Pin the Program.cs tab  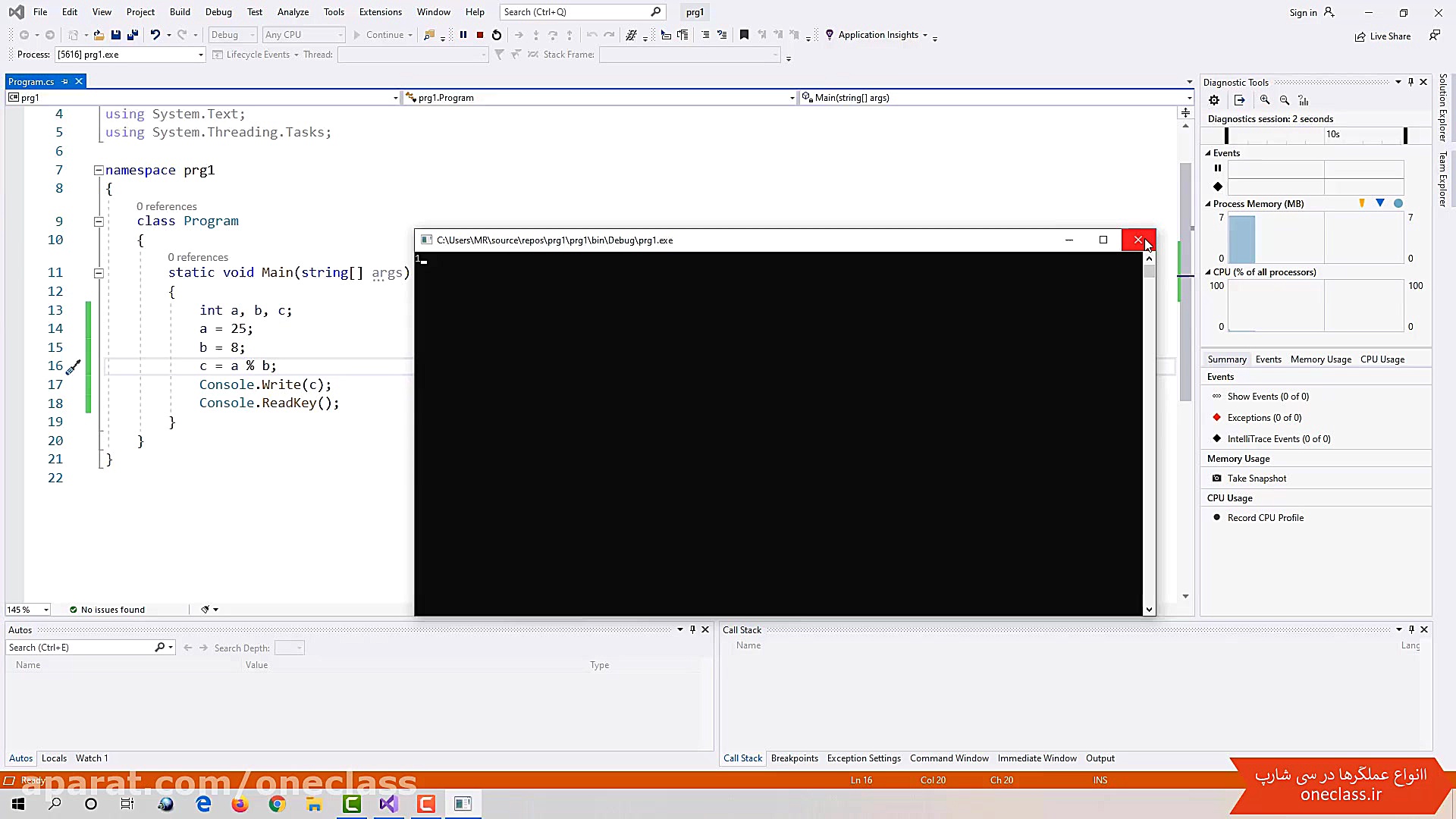65,81
